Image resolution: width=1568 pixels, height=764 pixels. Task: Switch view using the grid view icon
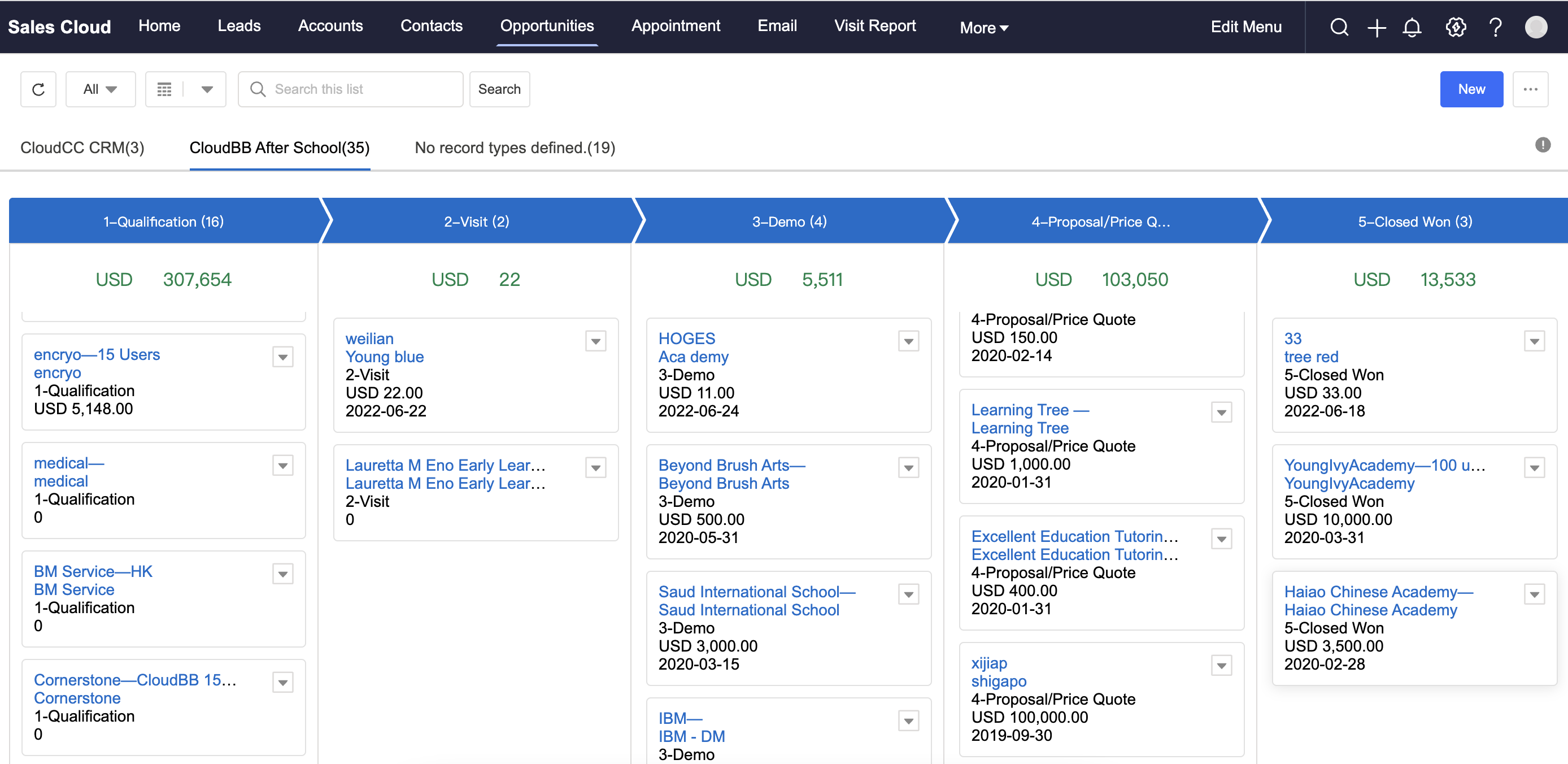[x=164, y=89]
